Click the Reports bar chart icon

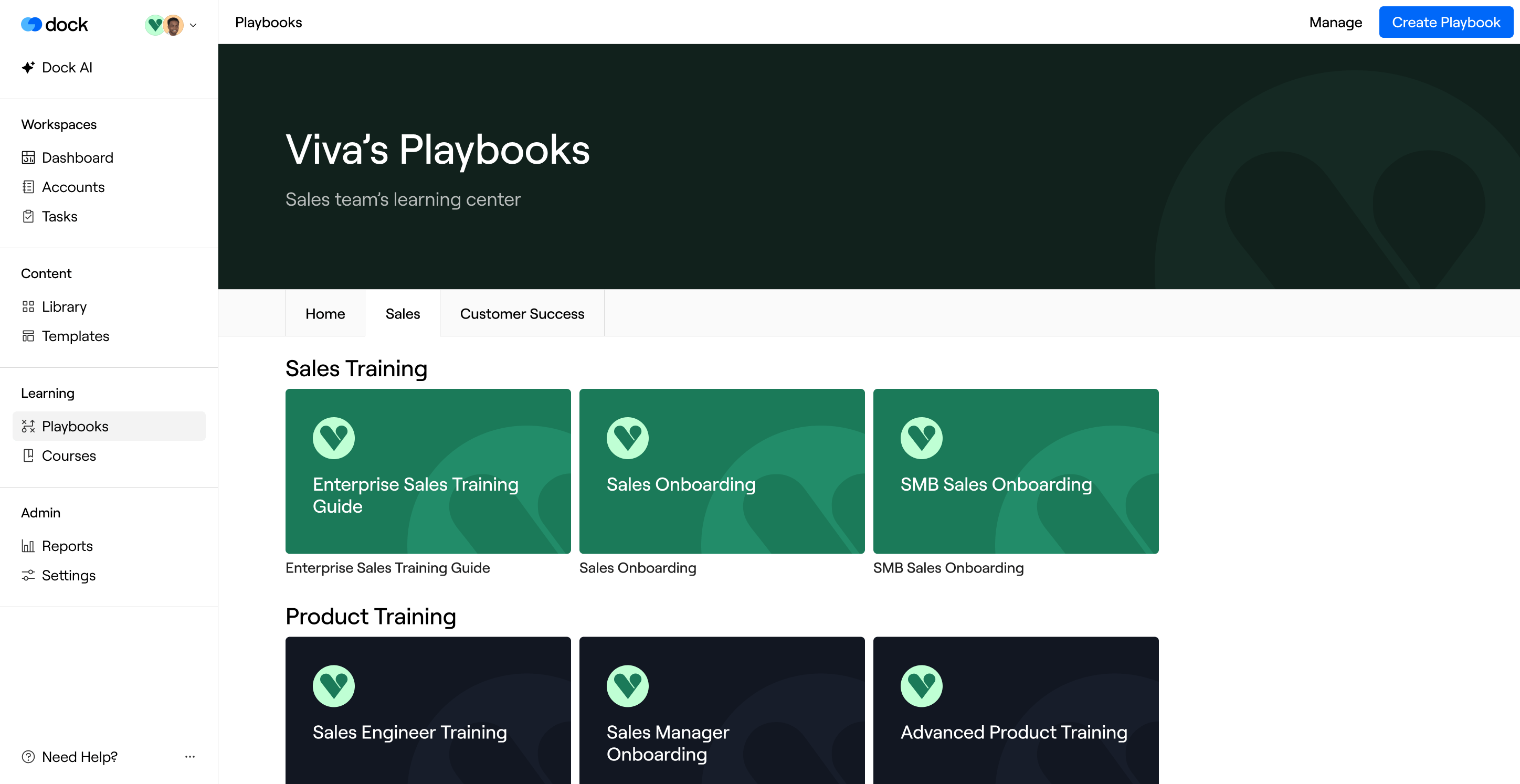pos(28,546)
